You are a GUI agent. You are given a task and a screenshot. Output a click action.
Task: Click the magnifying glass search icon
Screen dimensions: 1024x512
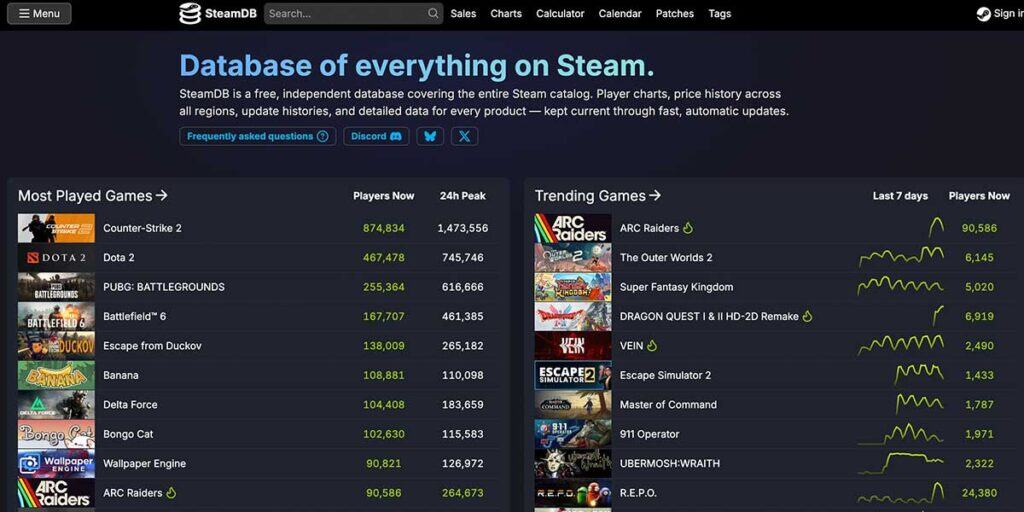(433, 13)
